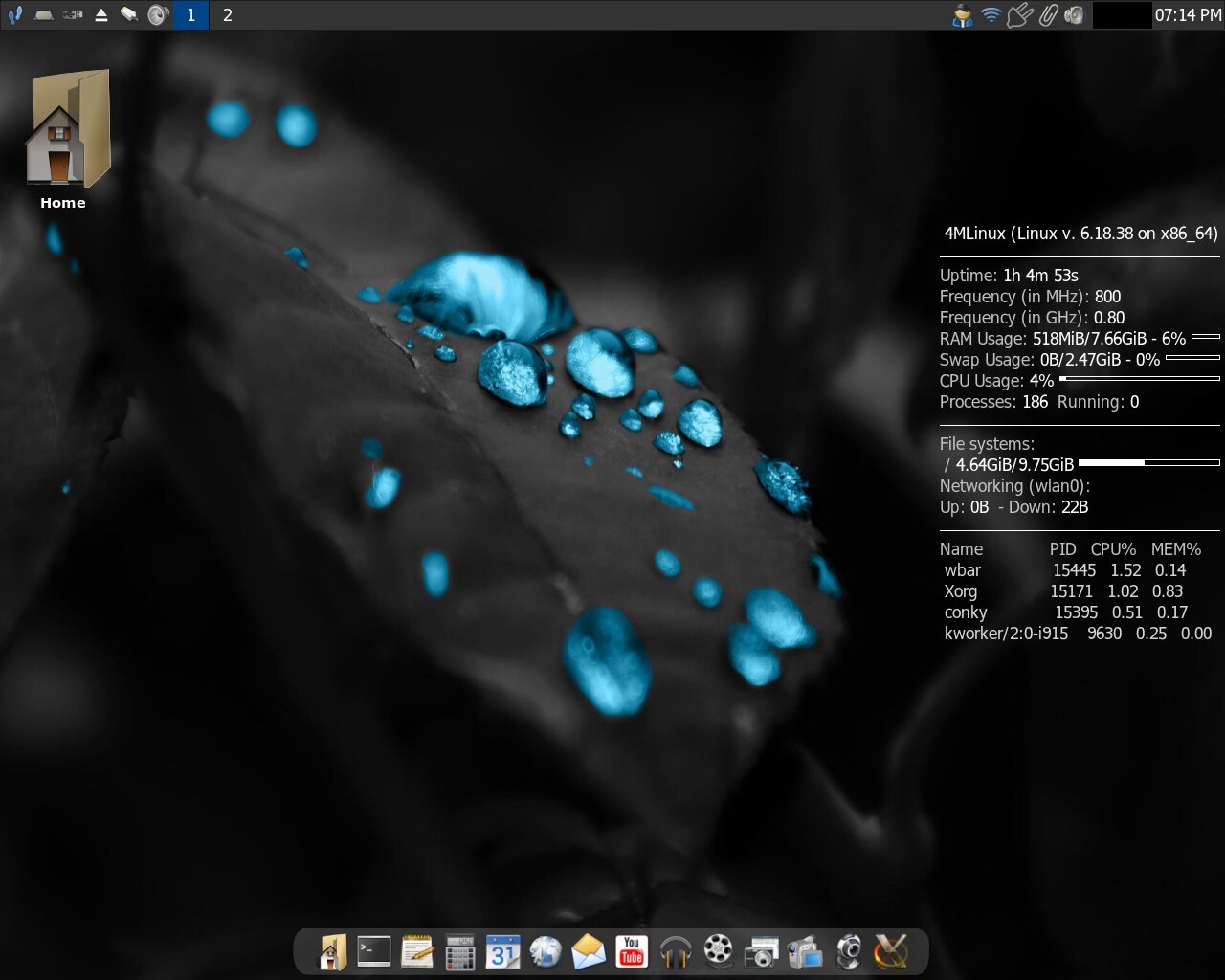Open the volume tray icon near clock
This screenshot has height=980, width=1225.
(1075, 15)
